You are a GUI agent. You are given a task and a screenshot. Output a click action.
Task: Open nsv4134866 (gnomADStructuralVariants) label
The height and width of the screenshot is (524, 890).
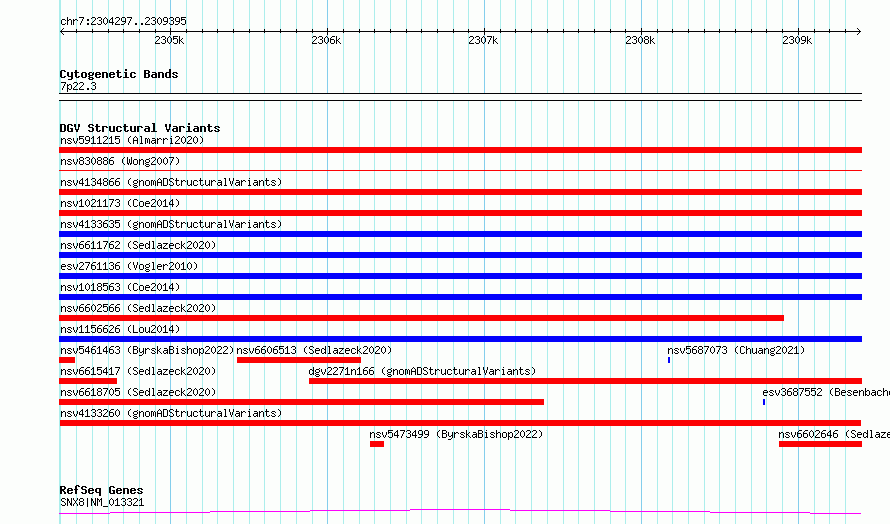[x=171, y=182]
